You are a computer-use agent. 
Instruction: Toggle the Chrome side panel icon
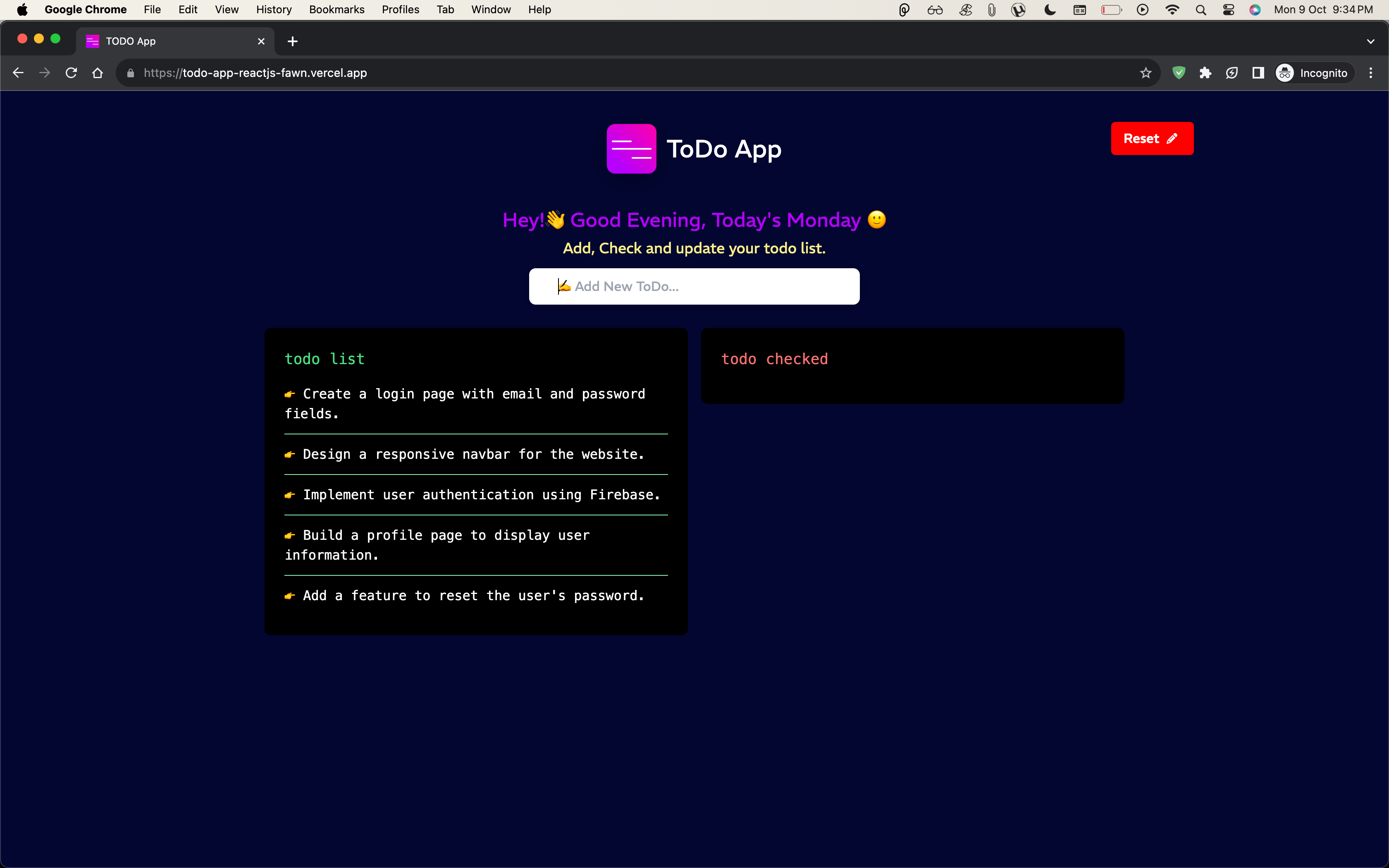pyautogui.click(x=1258, y=73)
